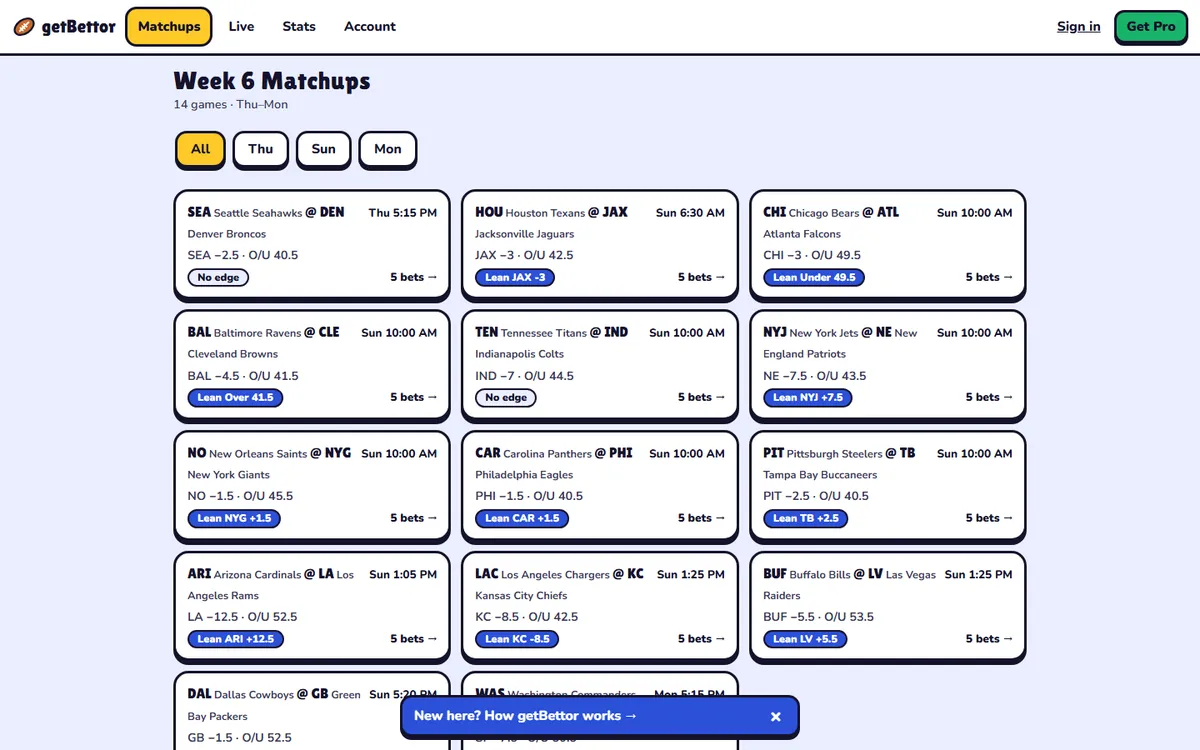Image resolution: width=1200 pixels, height=750 pixels.
Task: Click the 'Lean Over 41.5' badge
Action: click(235, 397)
